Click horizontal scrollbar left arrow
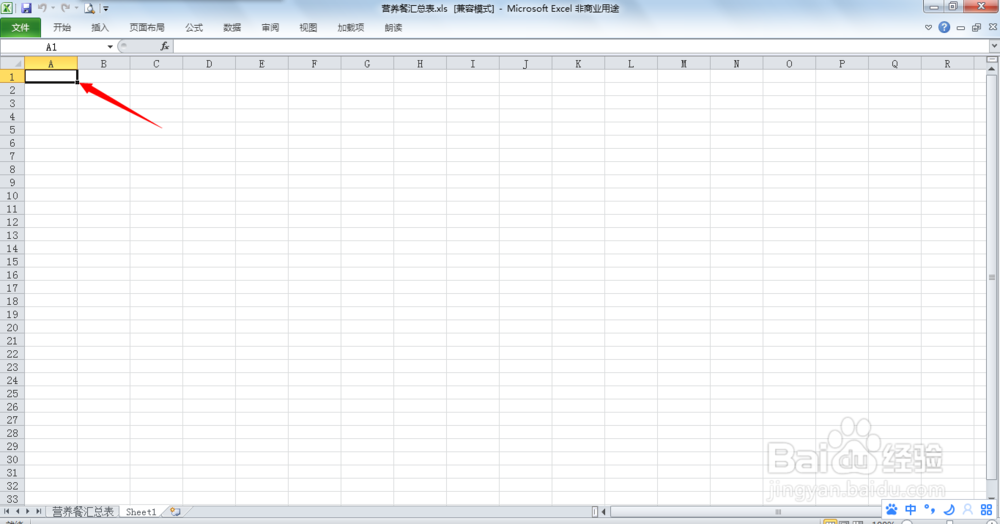 pos(603,511)
